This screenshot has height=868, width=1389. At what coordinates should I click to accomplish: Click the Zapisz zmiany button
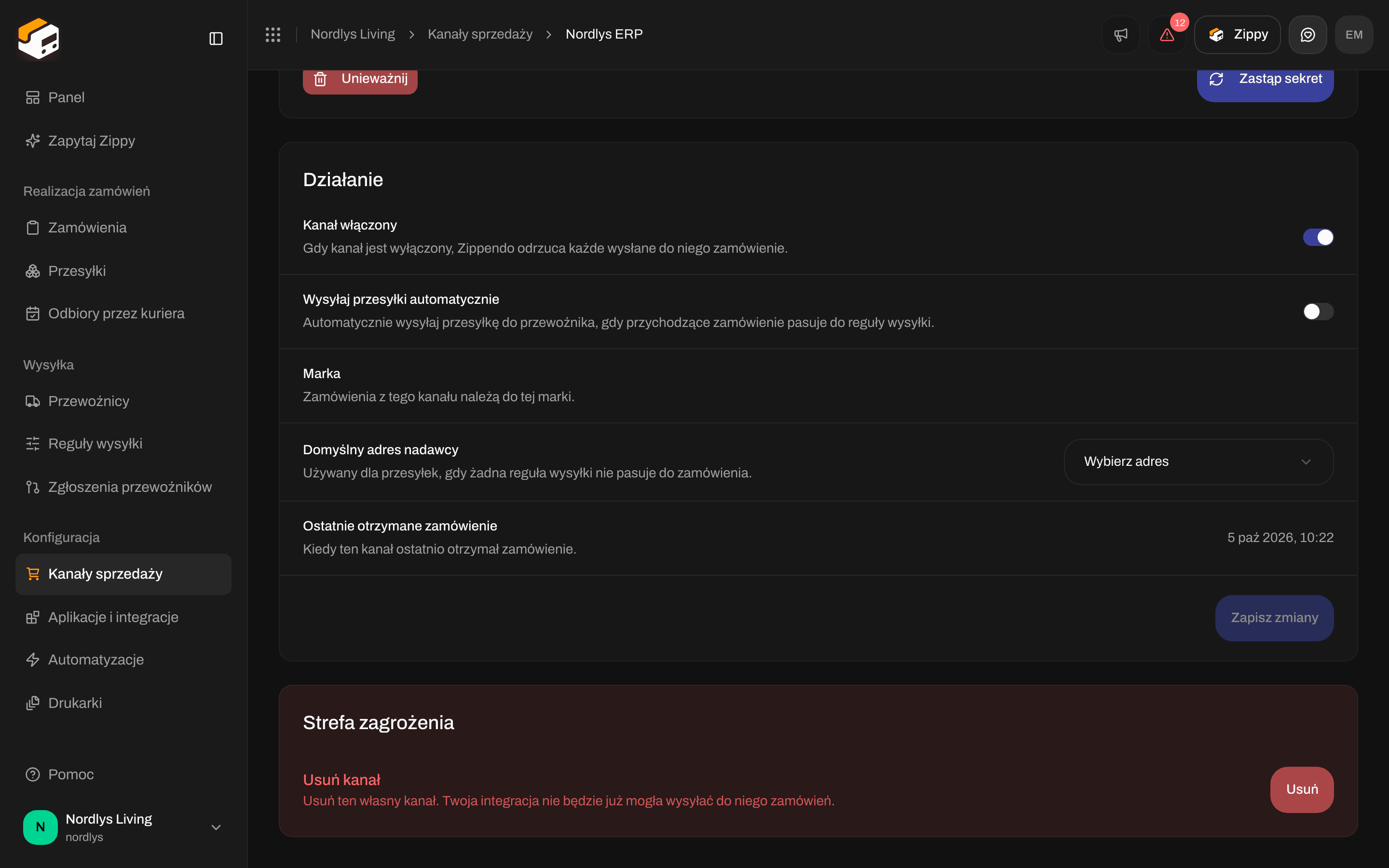tap(1274, 618)
